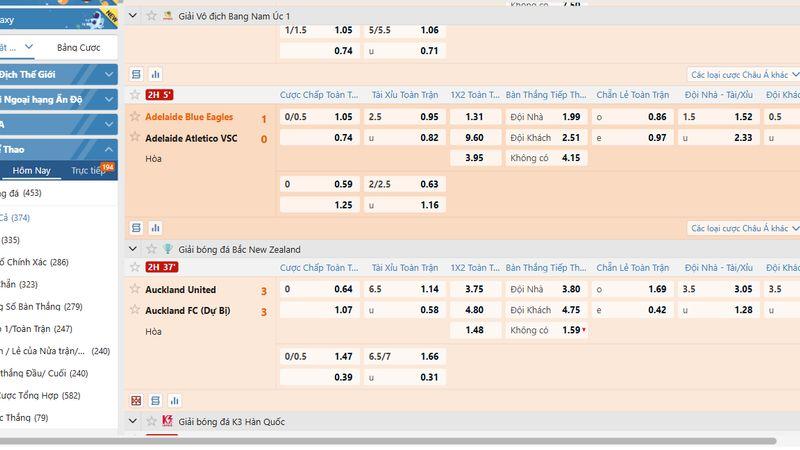800x450 pixels.
Task: Open the stats chart icon below the Auckland match
Action: [x=174, y=401]
